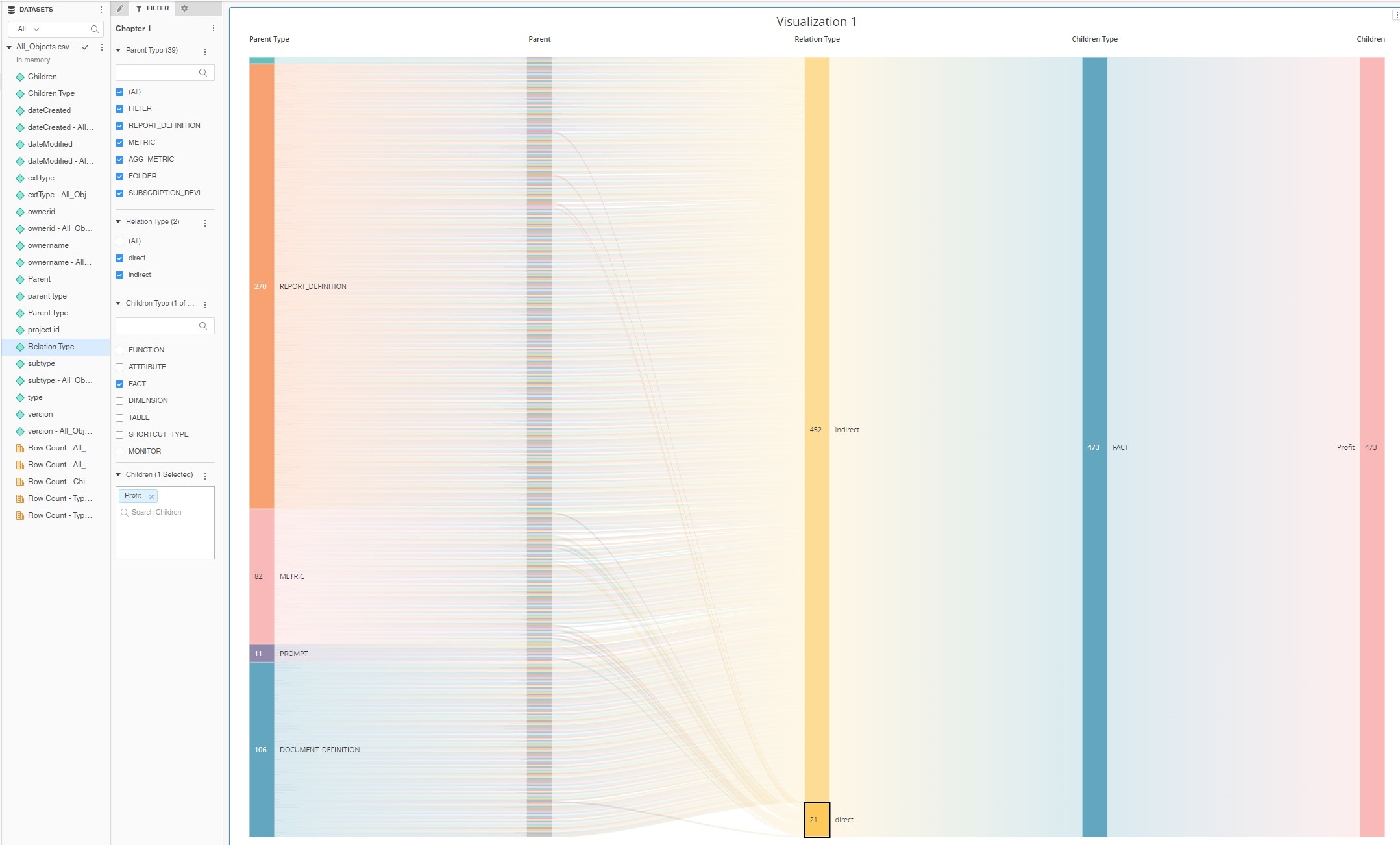This screenshot has height=845, width=1400.
Task: Click the dataset search magnifier icon
Action: [x=95, y=29]
